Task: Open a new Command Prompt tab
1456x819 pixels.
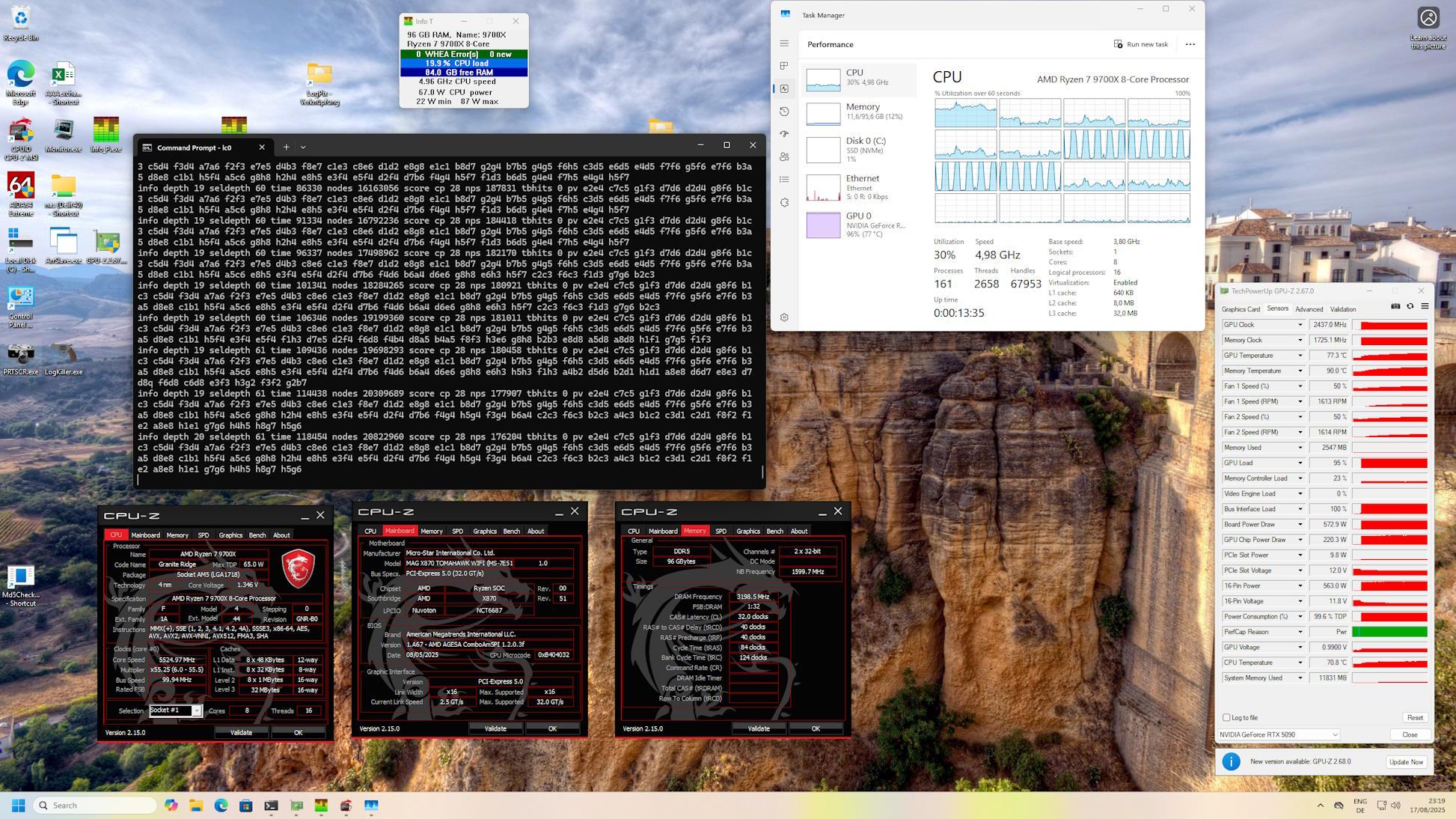Action: tap(286, 147)
